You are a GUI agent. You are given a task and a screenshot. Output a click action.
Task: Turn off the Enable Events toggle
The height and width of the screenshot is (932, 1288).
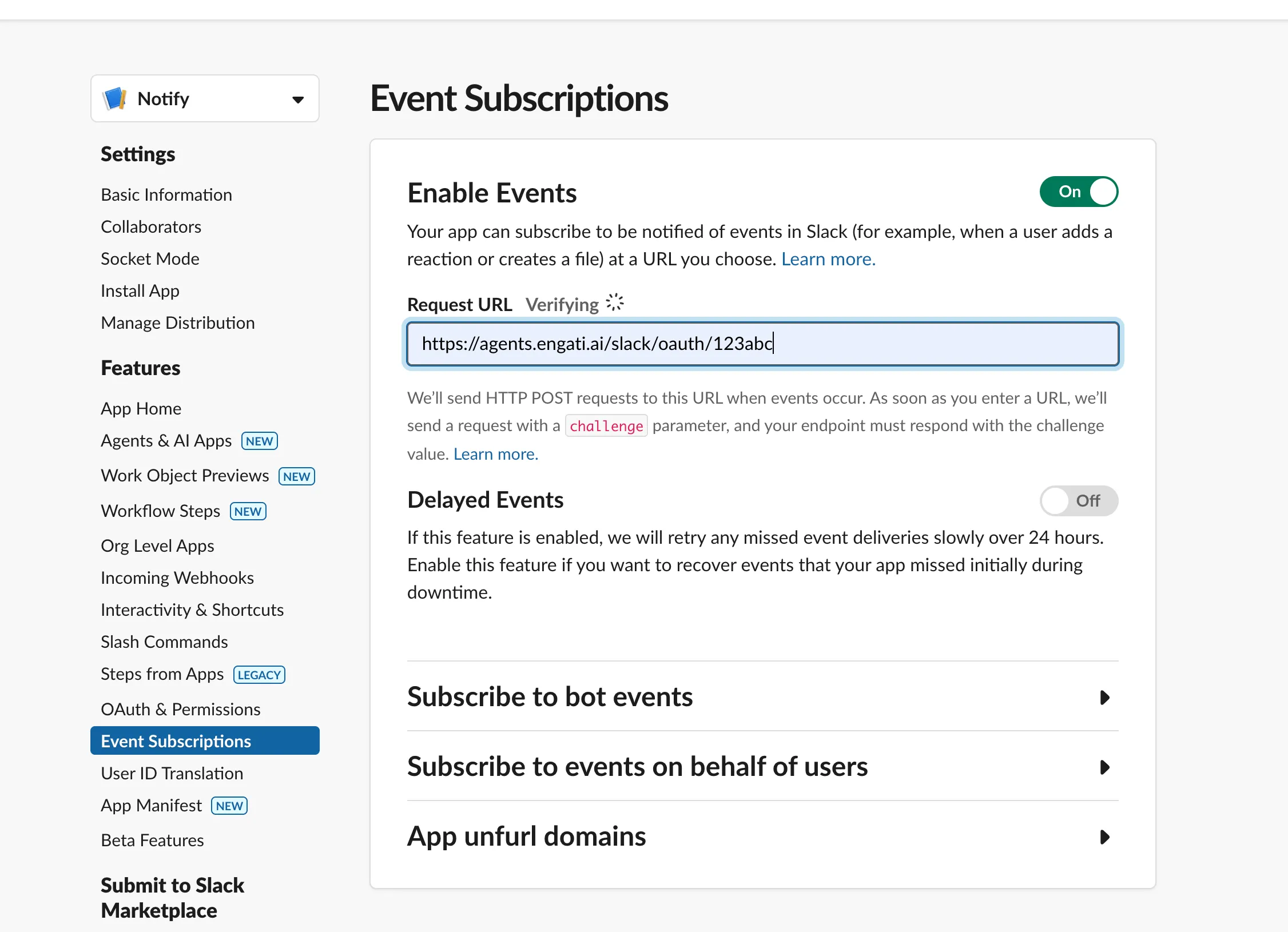tap(1079, 192)
